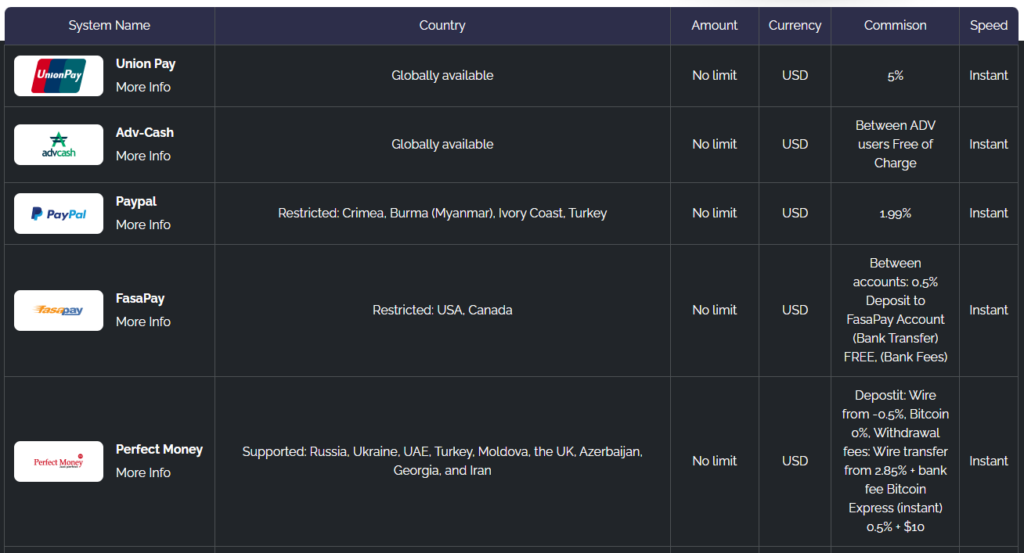Click the Union Pay logo
Screen dimensions: 1024x553
click(x=59, y=76)
